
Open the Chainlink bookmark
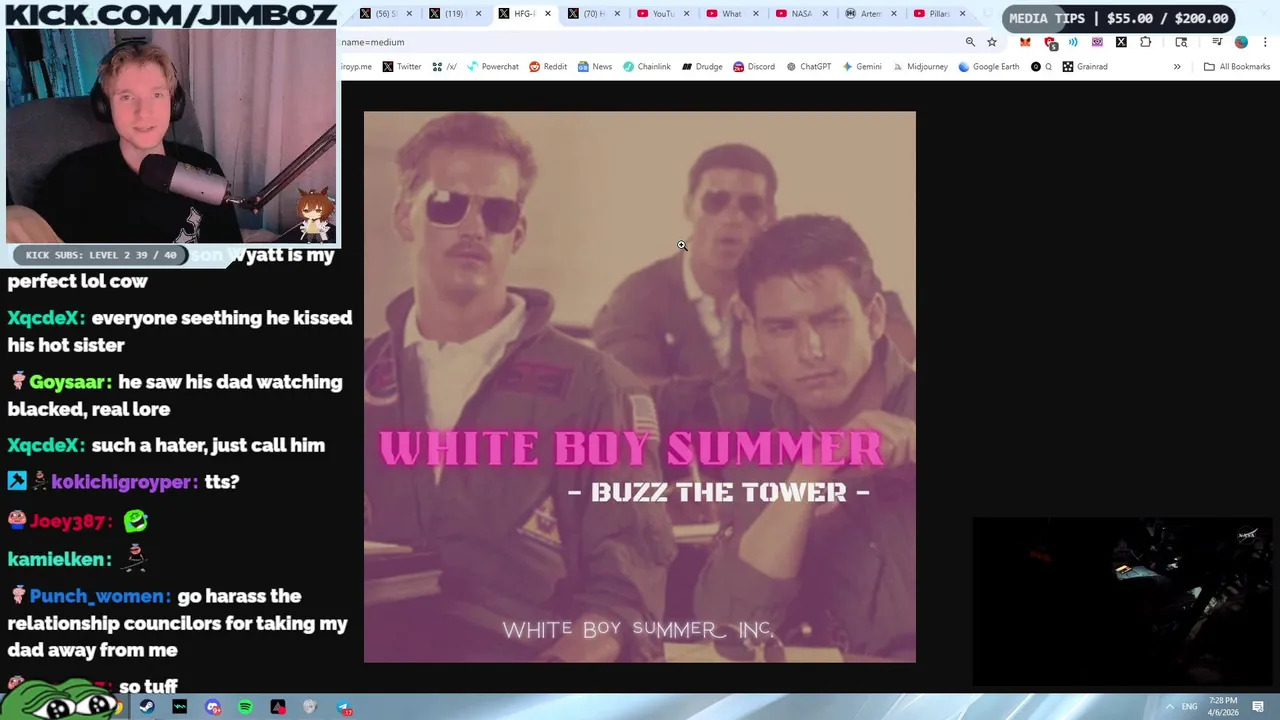click(x=647, y=67)
